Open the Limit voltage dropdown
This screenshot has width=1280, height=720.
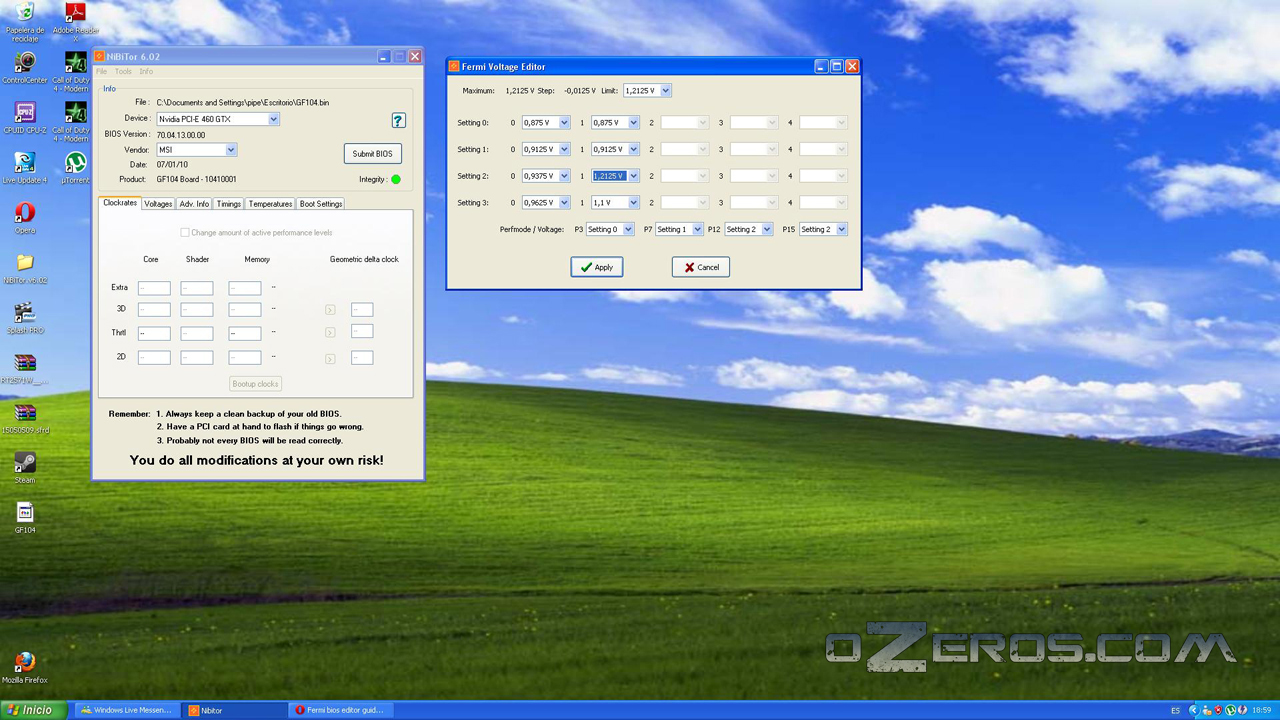coord(666,91)
